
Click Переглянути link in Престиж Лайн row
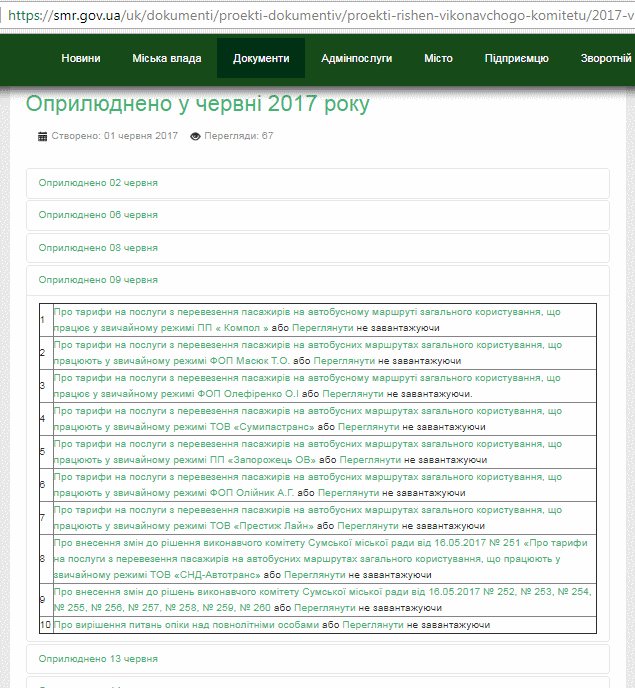[x=368, y=526]
